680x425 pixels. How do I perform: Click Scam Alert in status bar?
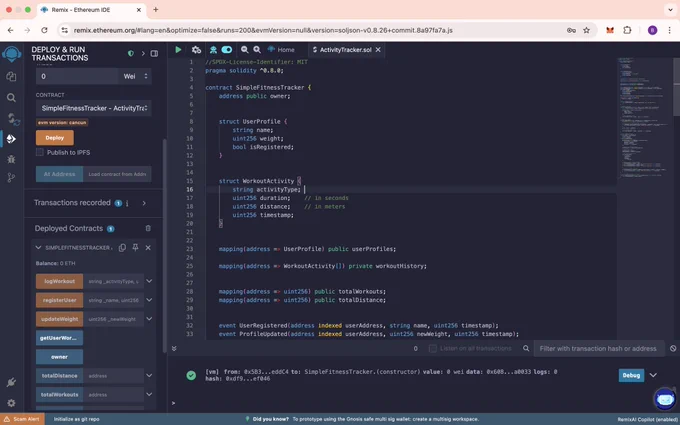(22, 419)
